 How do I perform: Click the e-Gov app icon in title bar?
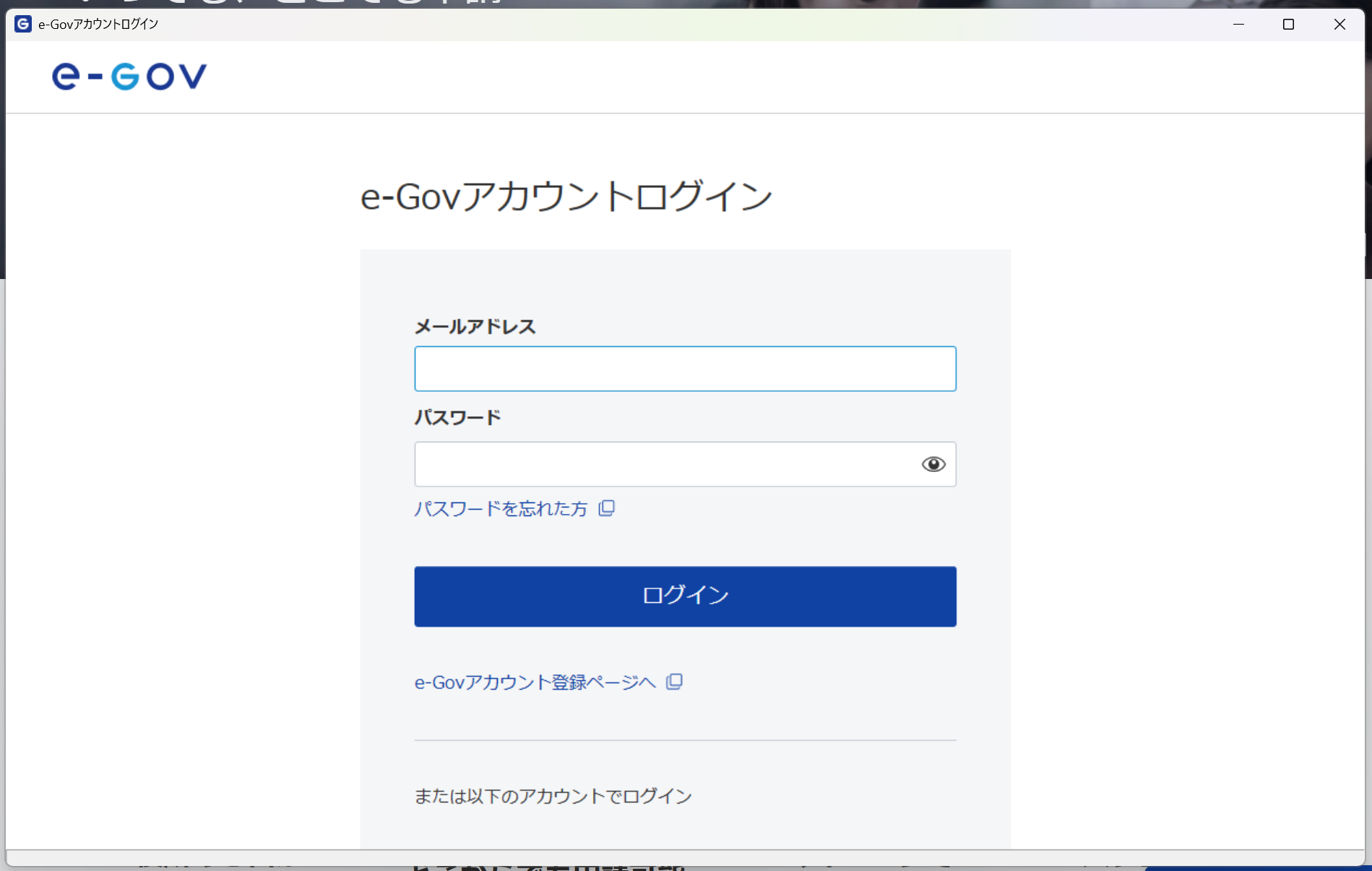point(23,24)
